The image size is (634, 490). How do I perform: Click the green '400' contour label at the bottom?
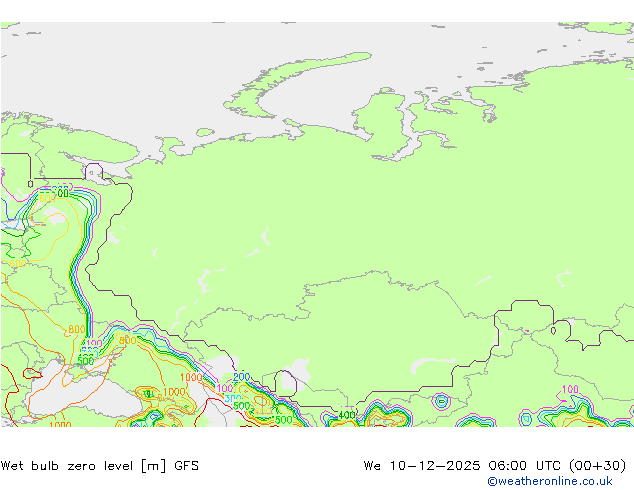(x=347, y=415)
